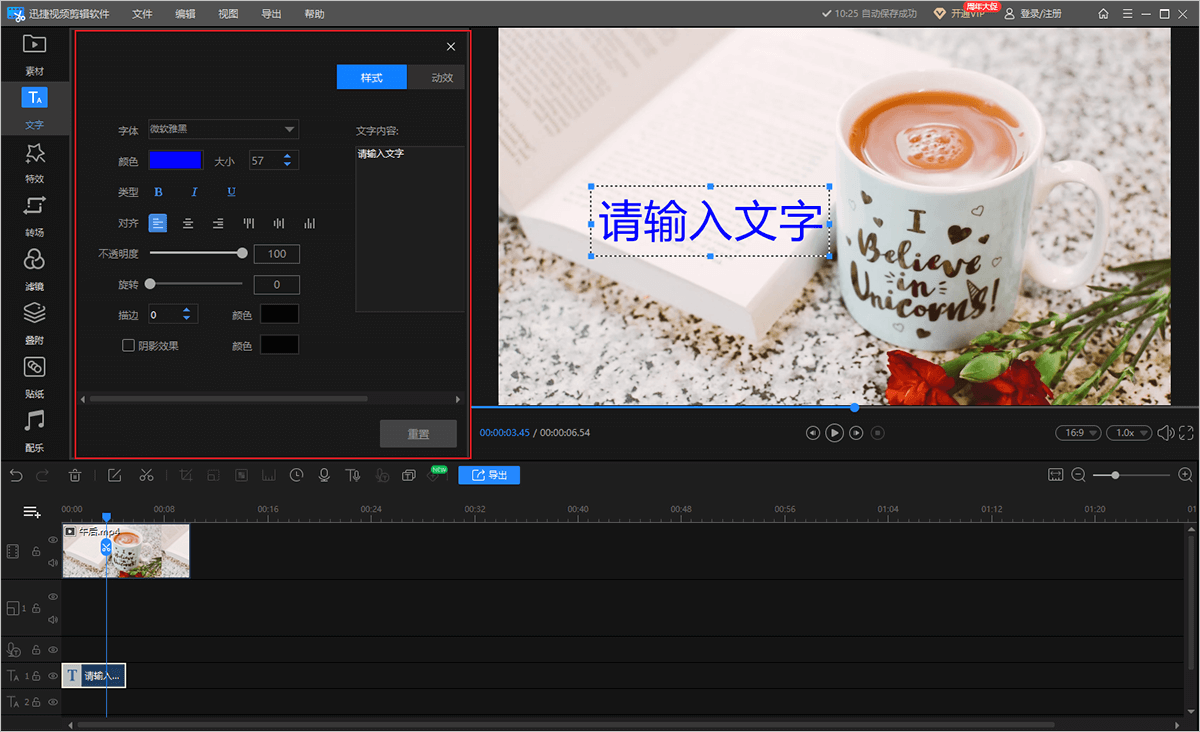Open the 叠附 overlay panel
This screenshot has height=732, width=1200.
(34, 323)
